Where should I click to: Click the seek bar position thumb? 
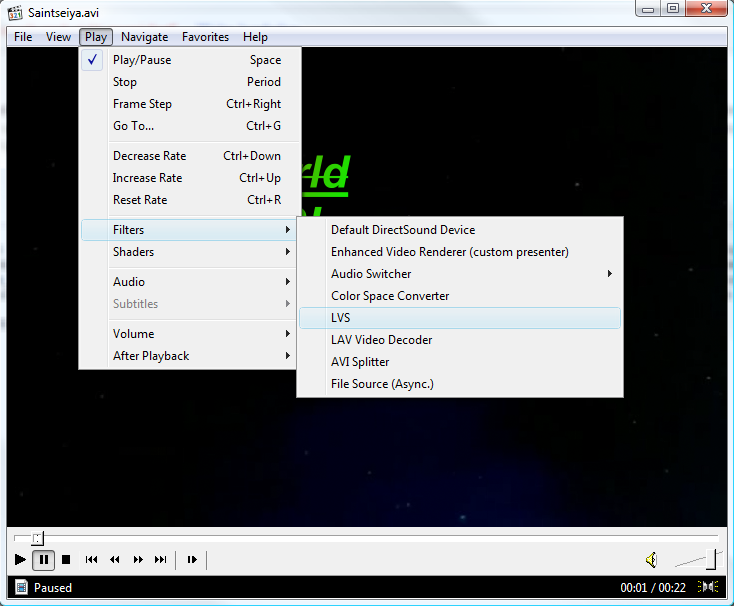coord(37,538)
